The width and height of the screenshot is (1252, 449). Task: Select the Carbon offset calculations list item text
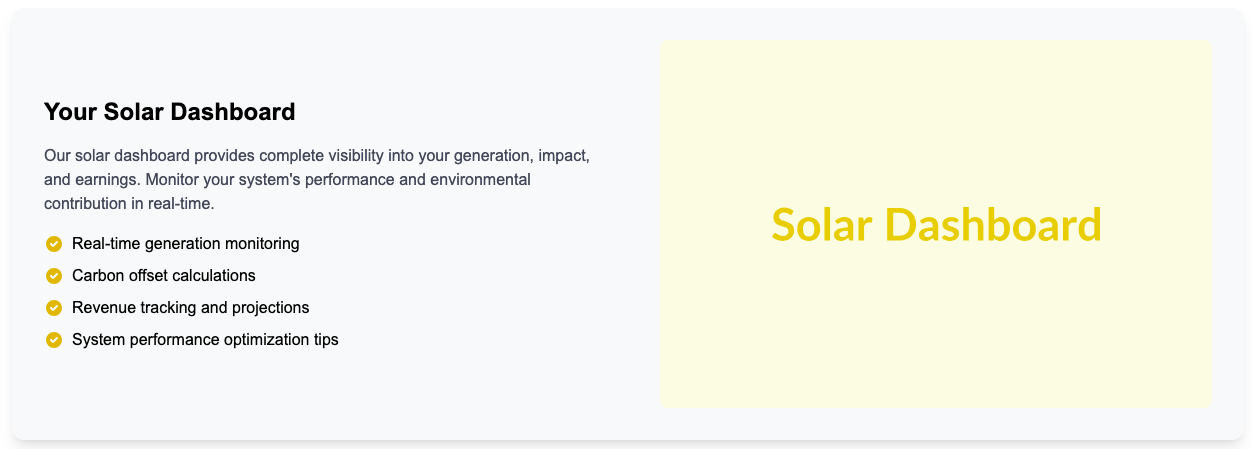click(164, 276)
